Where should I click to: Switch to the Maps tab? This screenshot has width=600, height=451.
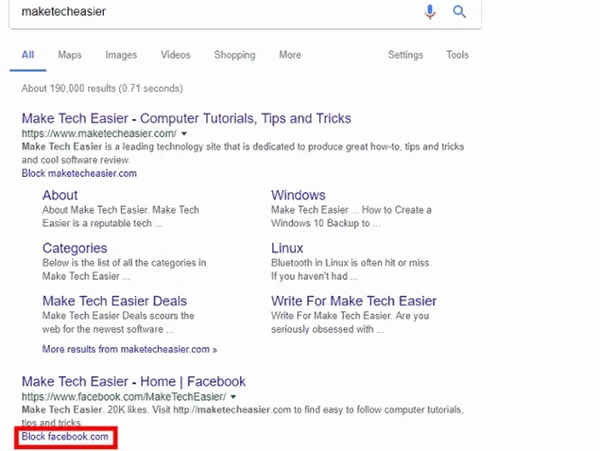point(70,55)
